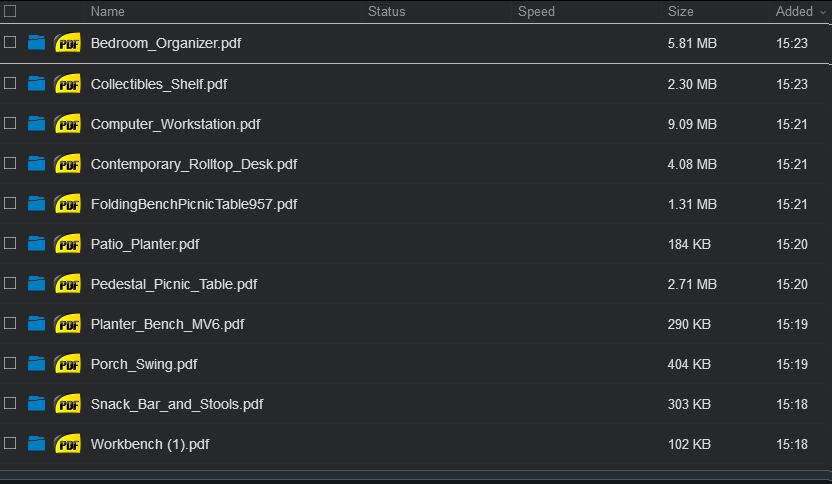This screenshot has height=484, width=832.
Task: Open folder icon for Snack_Bar_and_Stools.pdf
Action: [x=37, y=404]
